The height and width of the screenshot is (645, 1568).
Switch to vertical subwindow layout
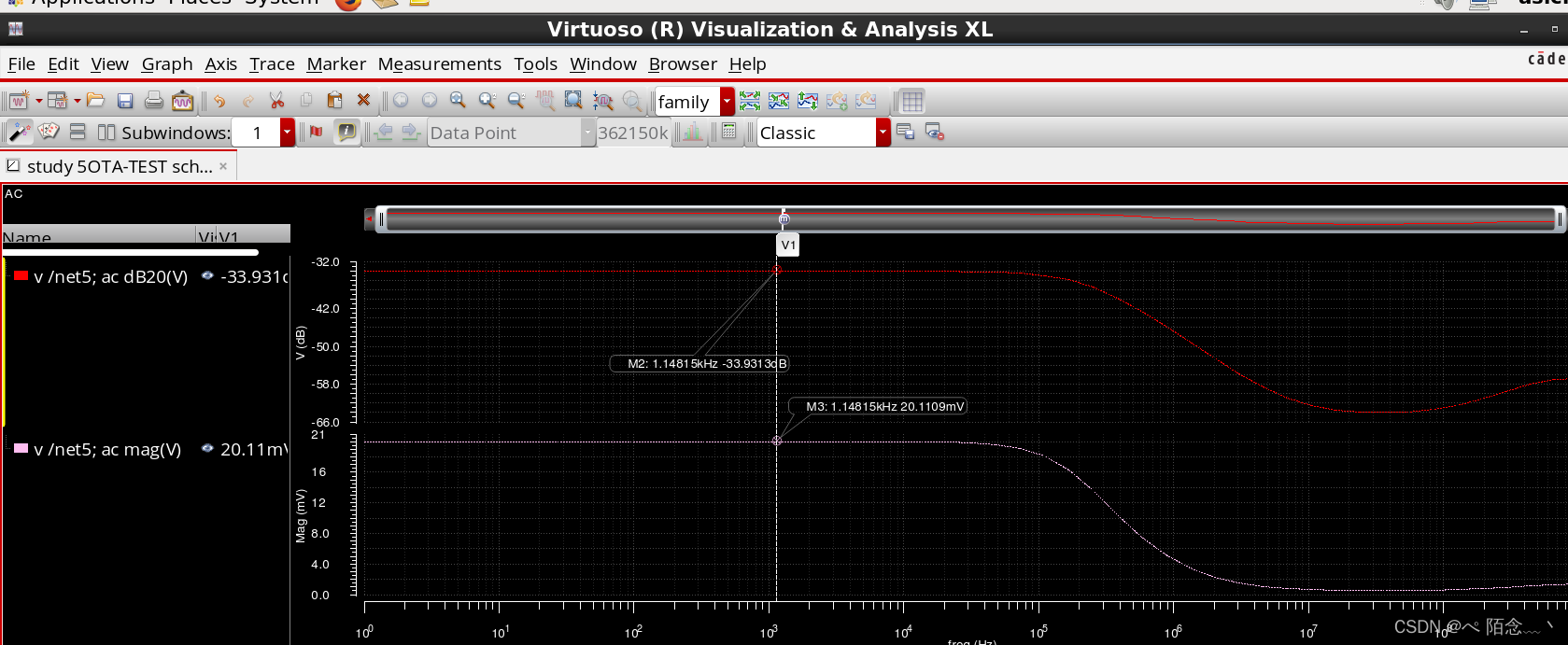click(x=106, y=133)
